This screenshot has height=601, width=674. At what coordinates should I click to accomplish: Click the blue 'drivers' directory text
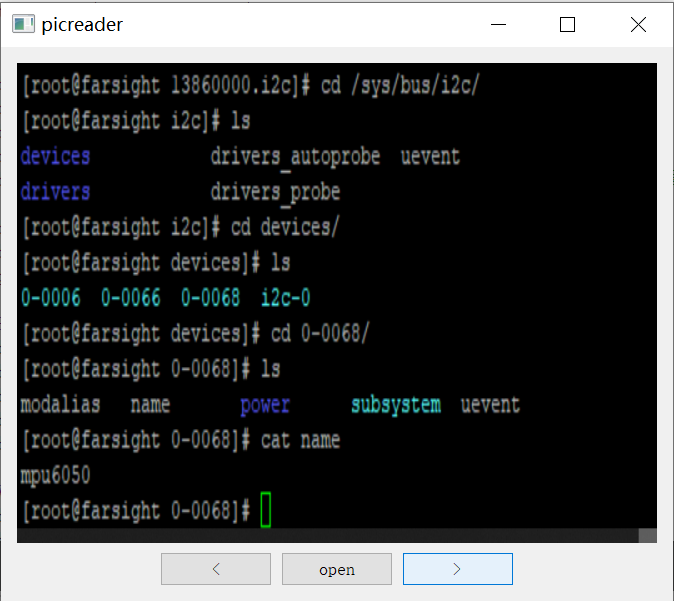(x=55, y=191)
